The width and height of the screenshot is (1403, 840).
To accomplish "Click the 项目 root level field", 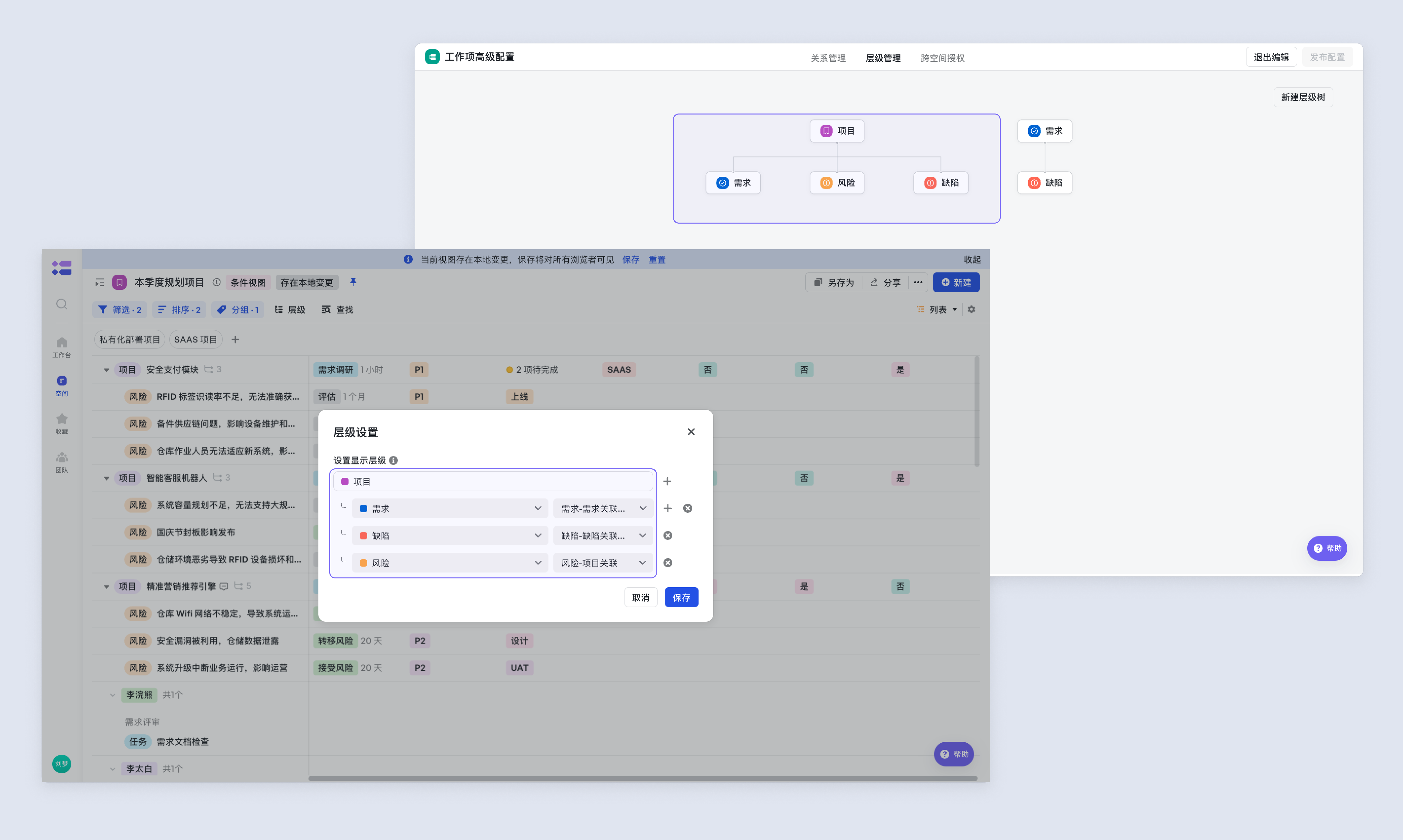I will [x=493, y=481].
